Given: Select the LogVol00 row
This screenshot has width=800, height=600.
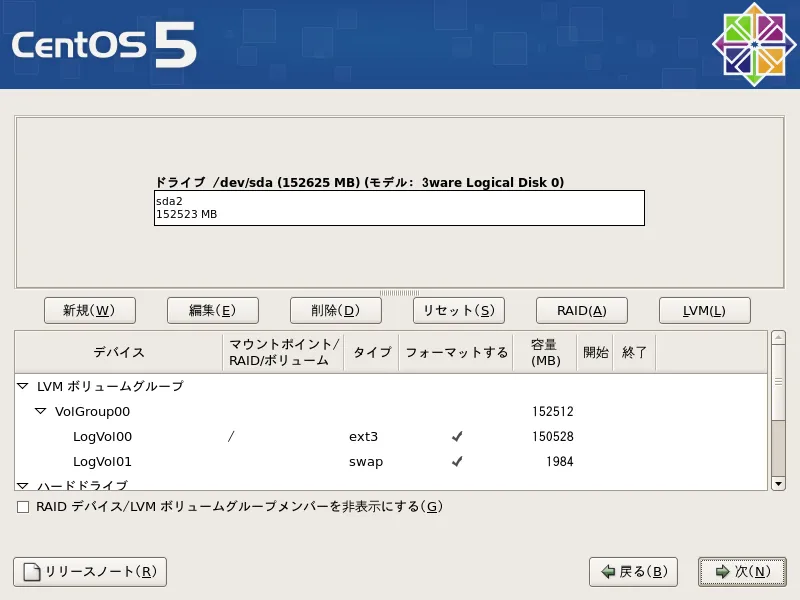Looking at the screenshot, I should point(391,436).
